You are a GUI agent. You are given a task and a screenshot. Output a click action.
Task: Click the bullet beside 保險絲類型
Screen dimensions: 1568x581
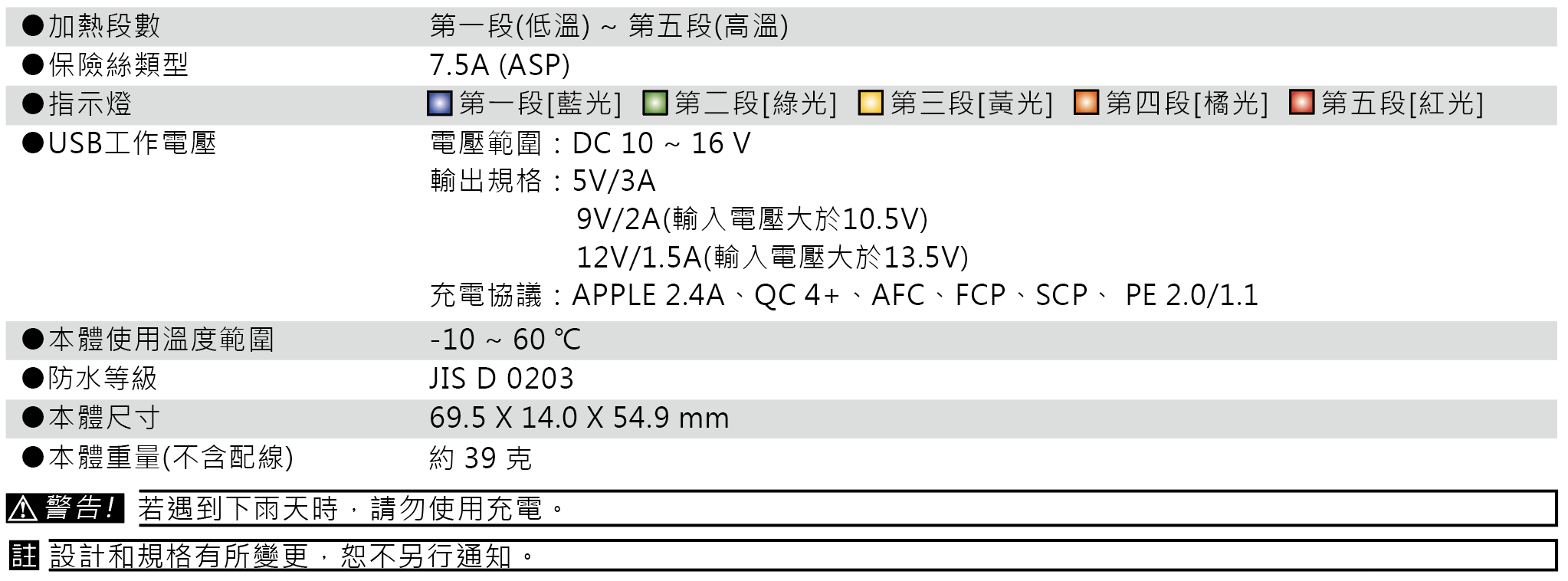tap(32, 64)
